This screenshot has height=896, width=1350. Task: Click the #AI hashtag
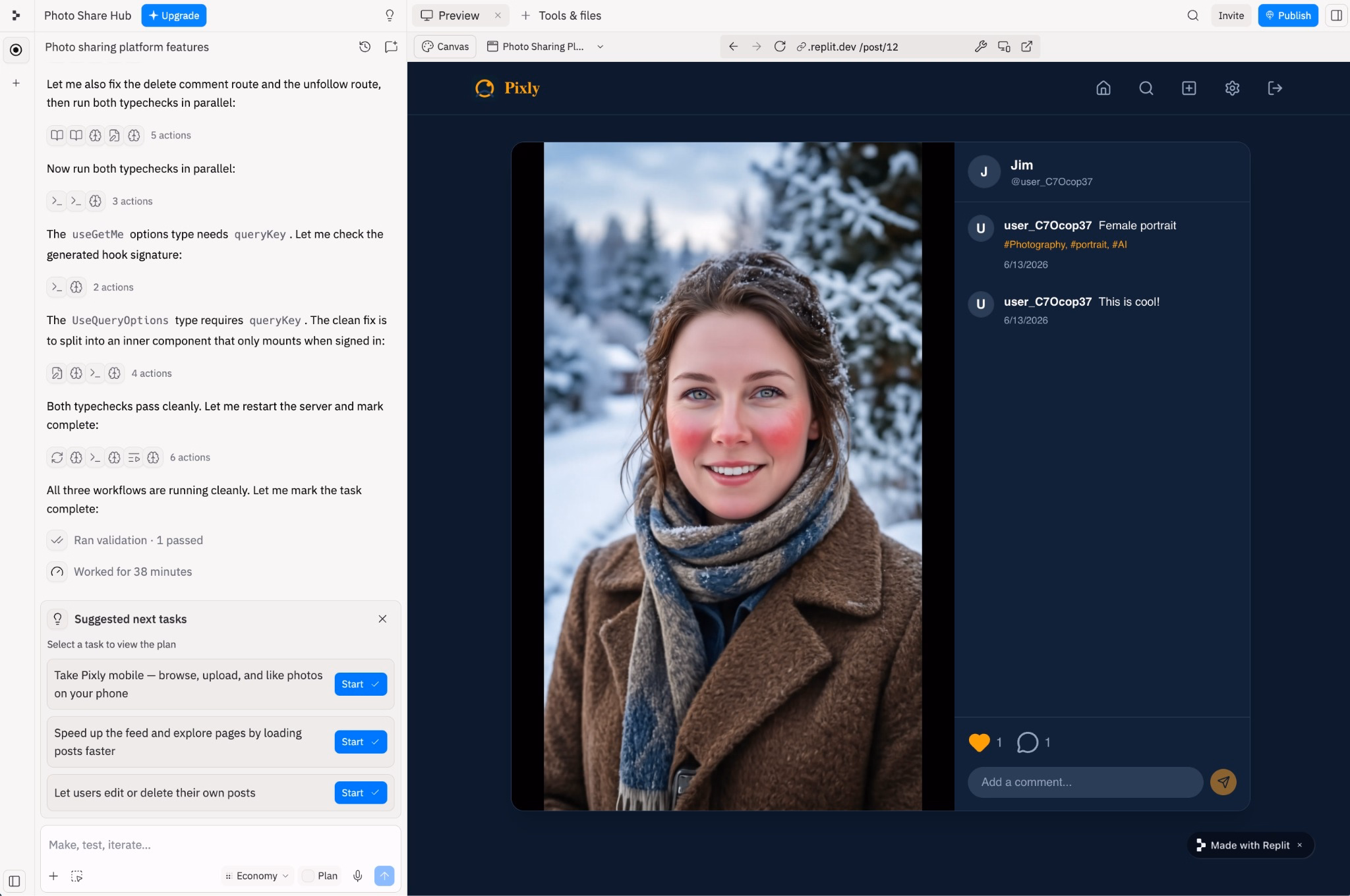pos(1119,244)
